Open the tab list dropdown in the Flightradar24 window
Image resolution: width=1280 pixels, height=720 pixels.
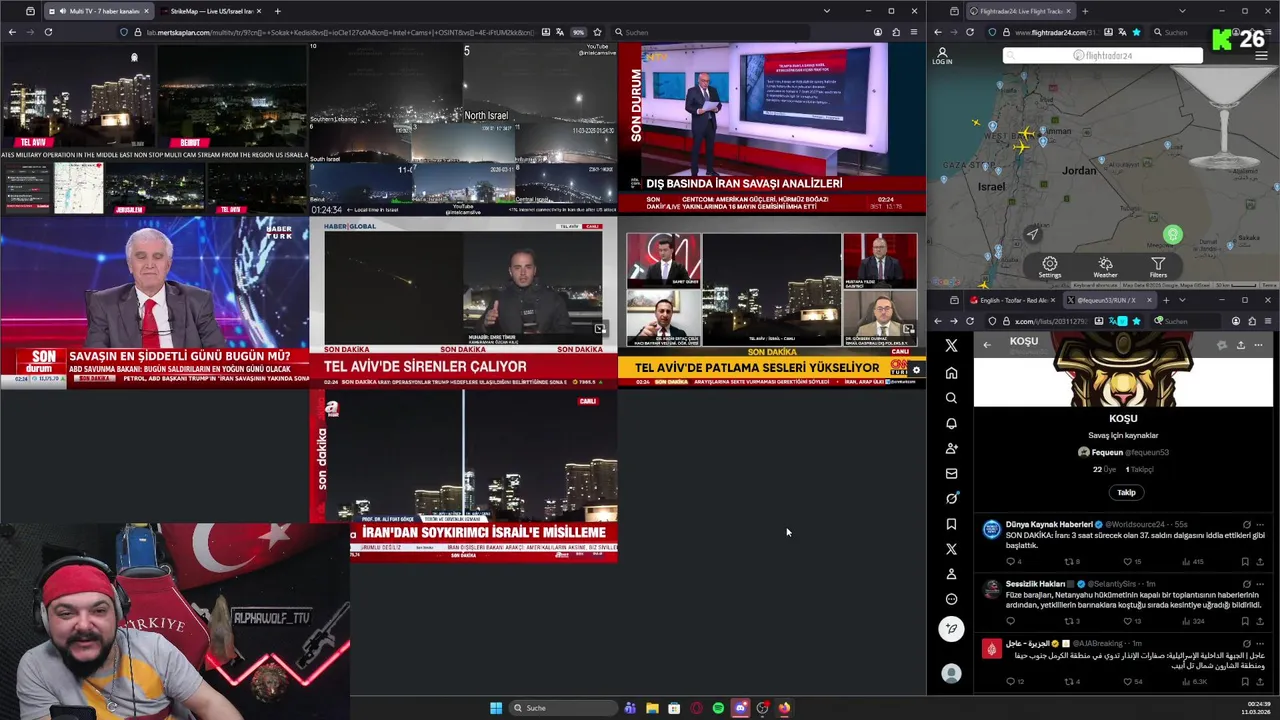[1182, 11]
